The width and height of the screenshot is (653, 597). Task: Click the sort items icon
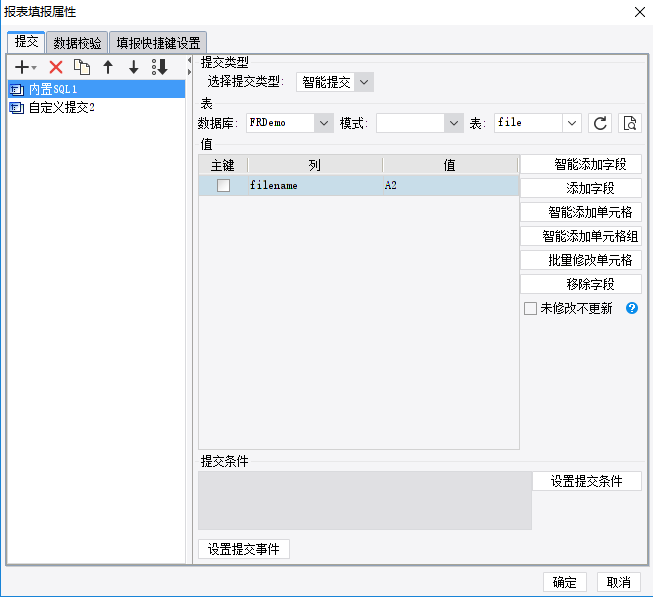coord(160,67)
